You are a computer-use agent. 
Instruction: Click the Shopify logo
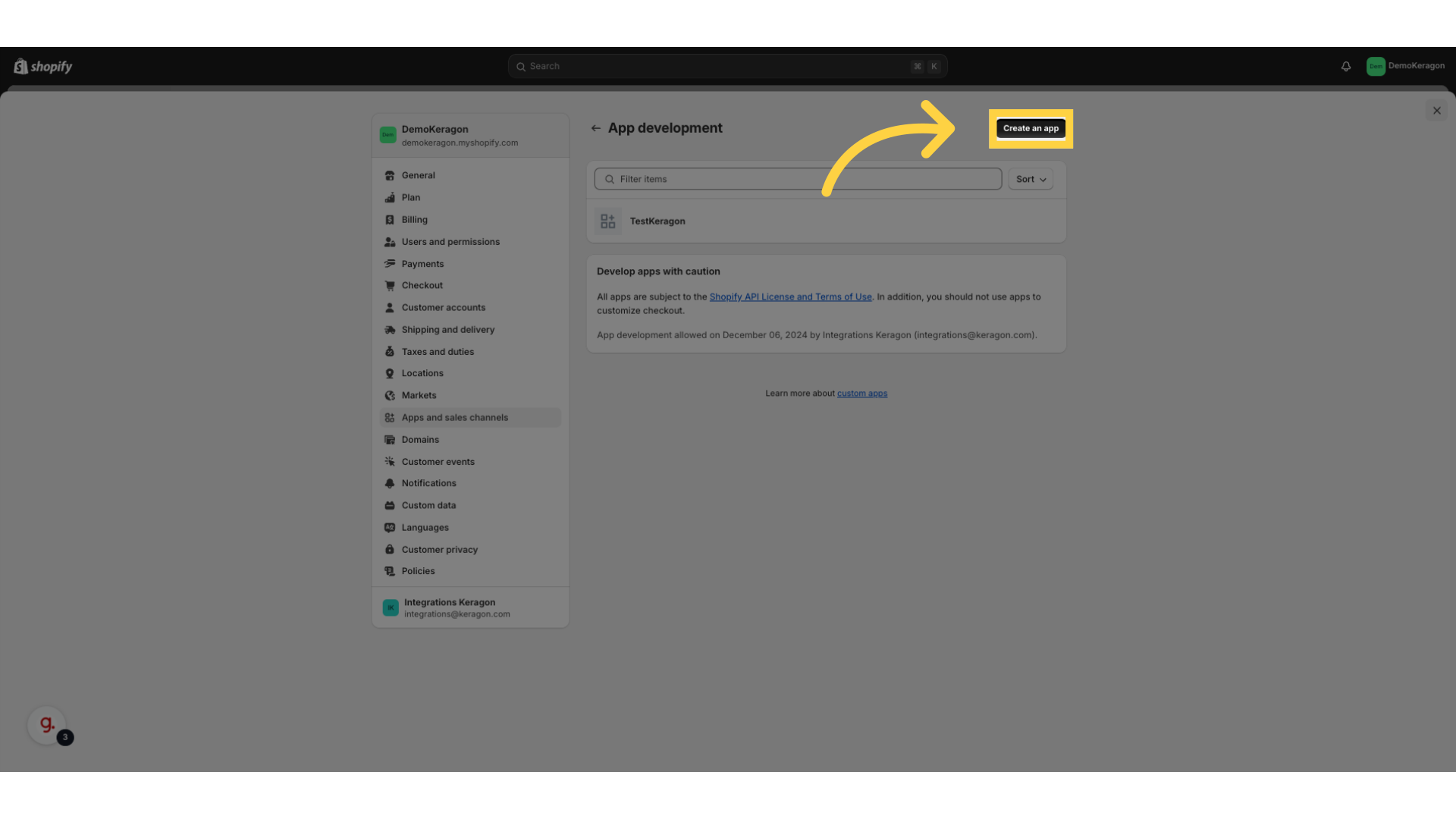(x=42, y=67)
